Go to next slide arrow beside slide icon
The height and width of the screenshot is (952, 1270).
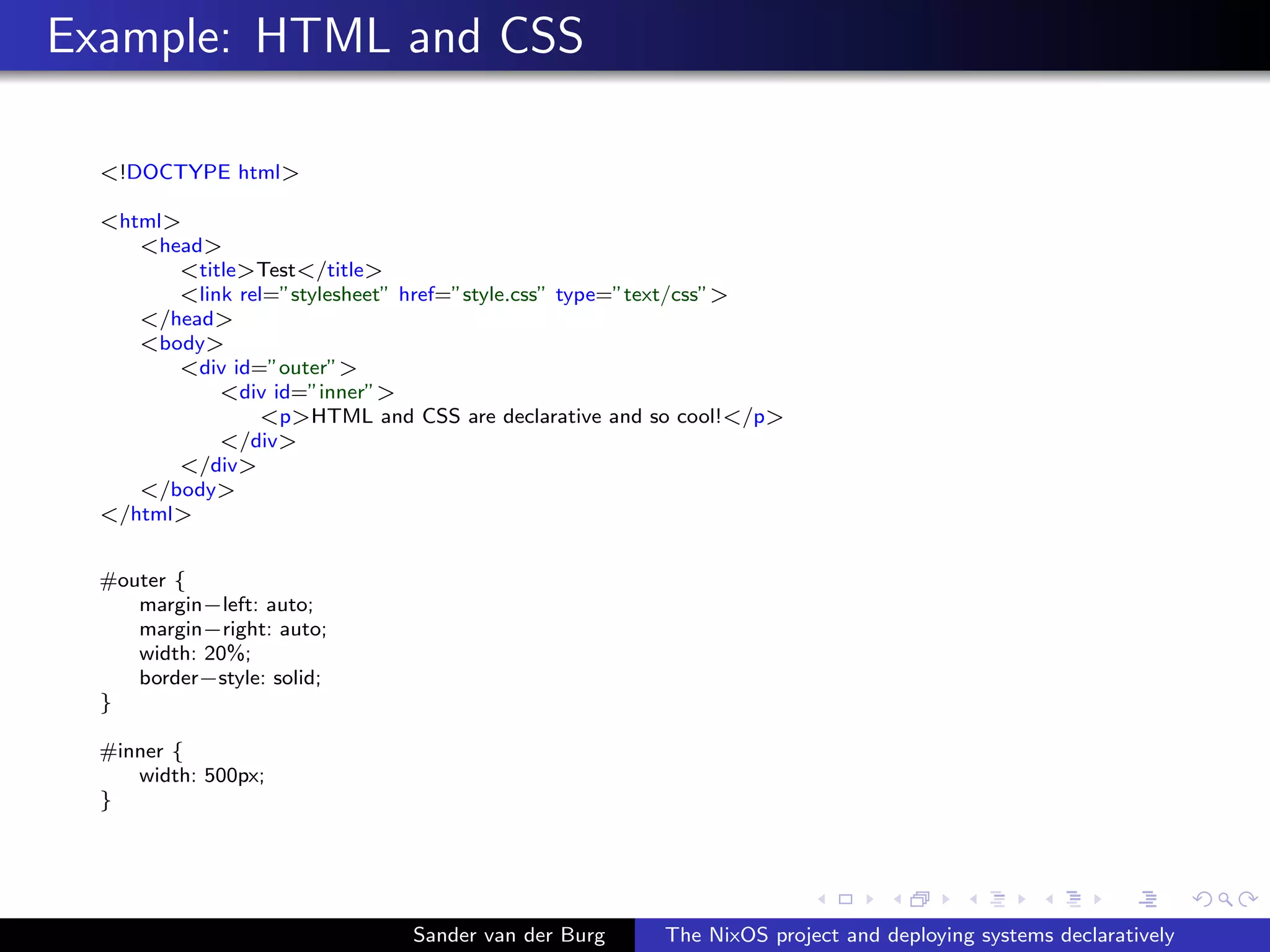870,899
